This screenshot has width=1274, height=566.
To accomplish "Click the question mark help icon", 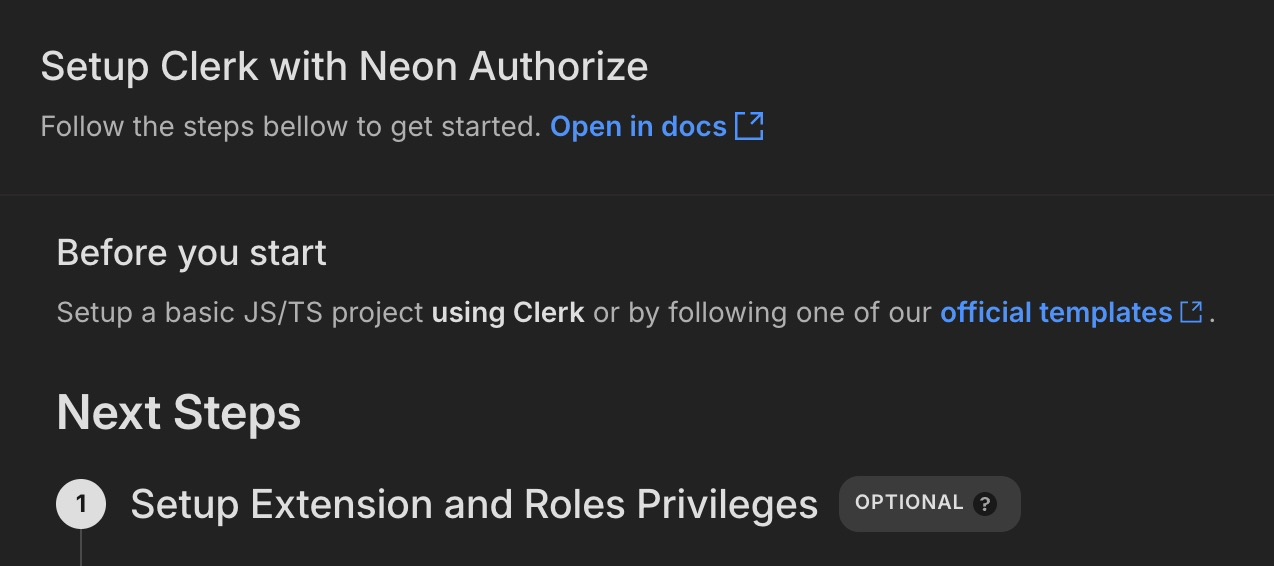I will [985, 504].
